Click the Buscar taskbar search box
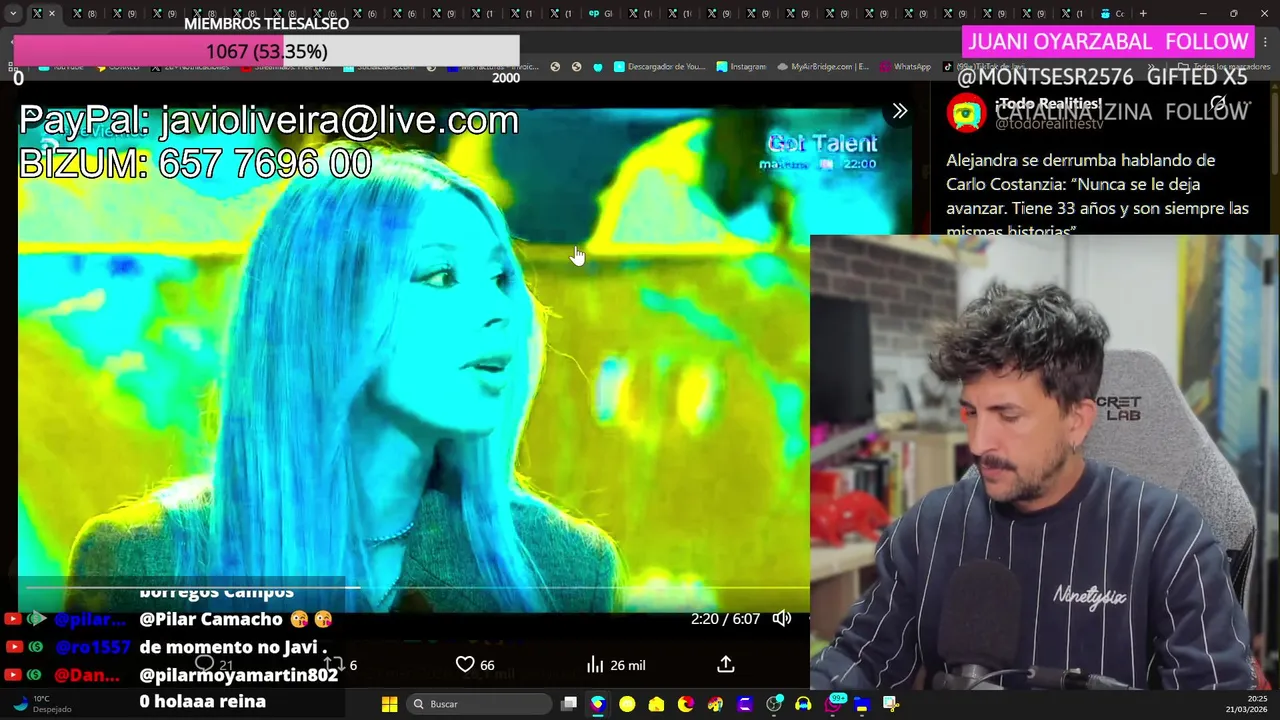This screenshot has width=1280, height=720. [x=480, y=704]
